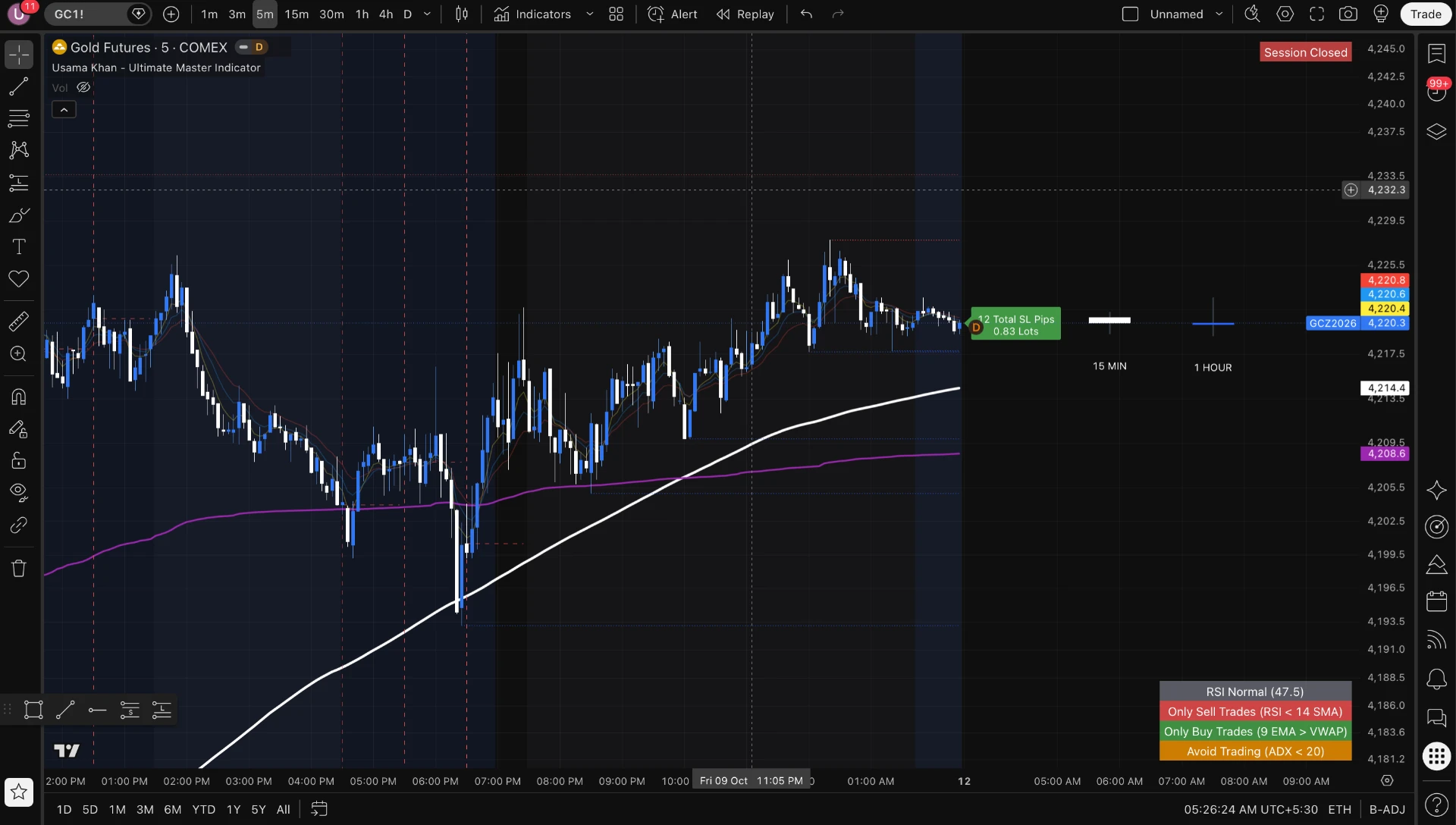Open chart settings hexagon icon
Screen dimensions: 1456x825
coord(1285,14)
